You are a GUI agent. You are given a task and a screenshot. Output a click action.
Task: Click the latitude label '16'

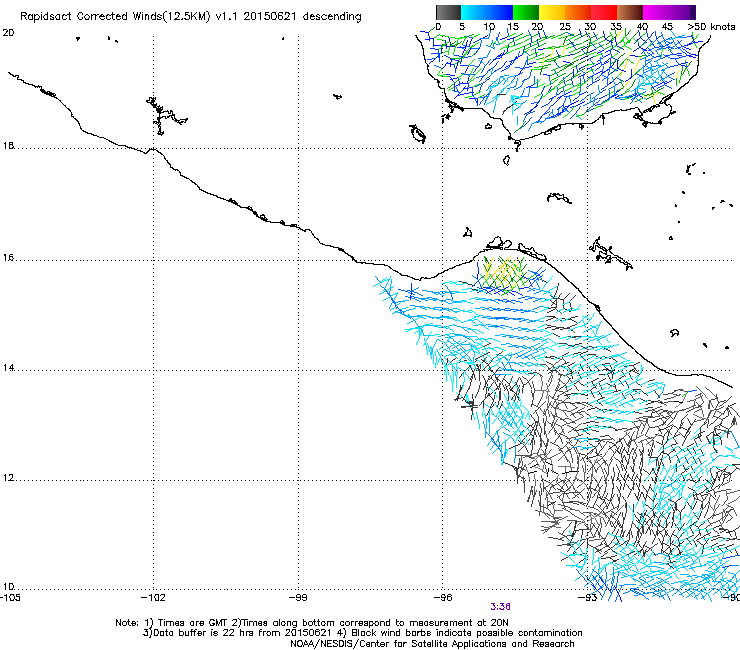coord(8,258)
